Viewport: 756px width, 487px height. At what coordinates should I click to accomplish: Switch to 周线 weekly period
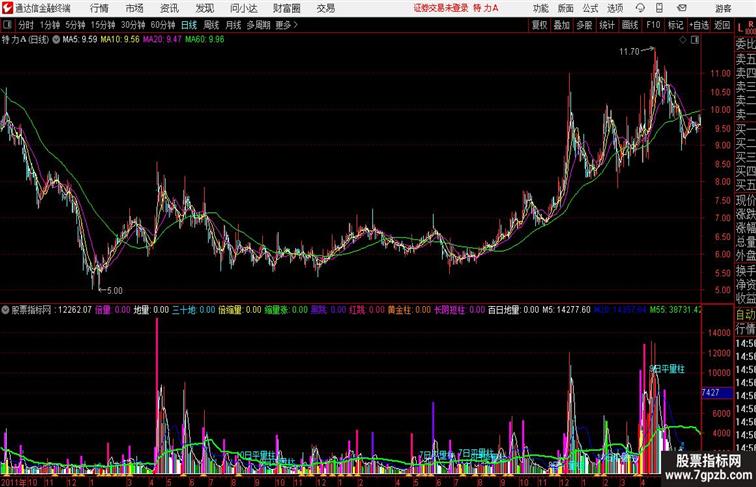[x=211, y=25]
